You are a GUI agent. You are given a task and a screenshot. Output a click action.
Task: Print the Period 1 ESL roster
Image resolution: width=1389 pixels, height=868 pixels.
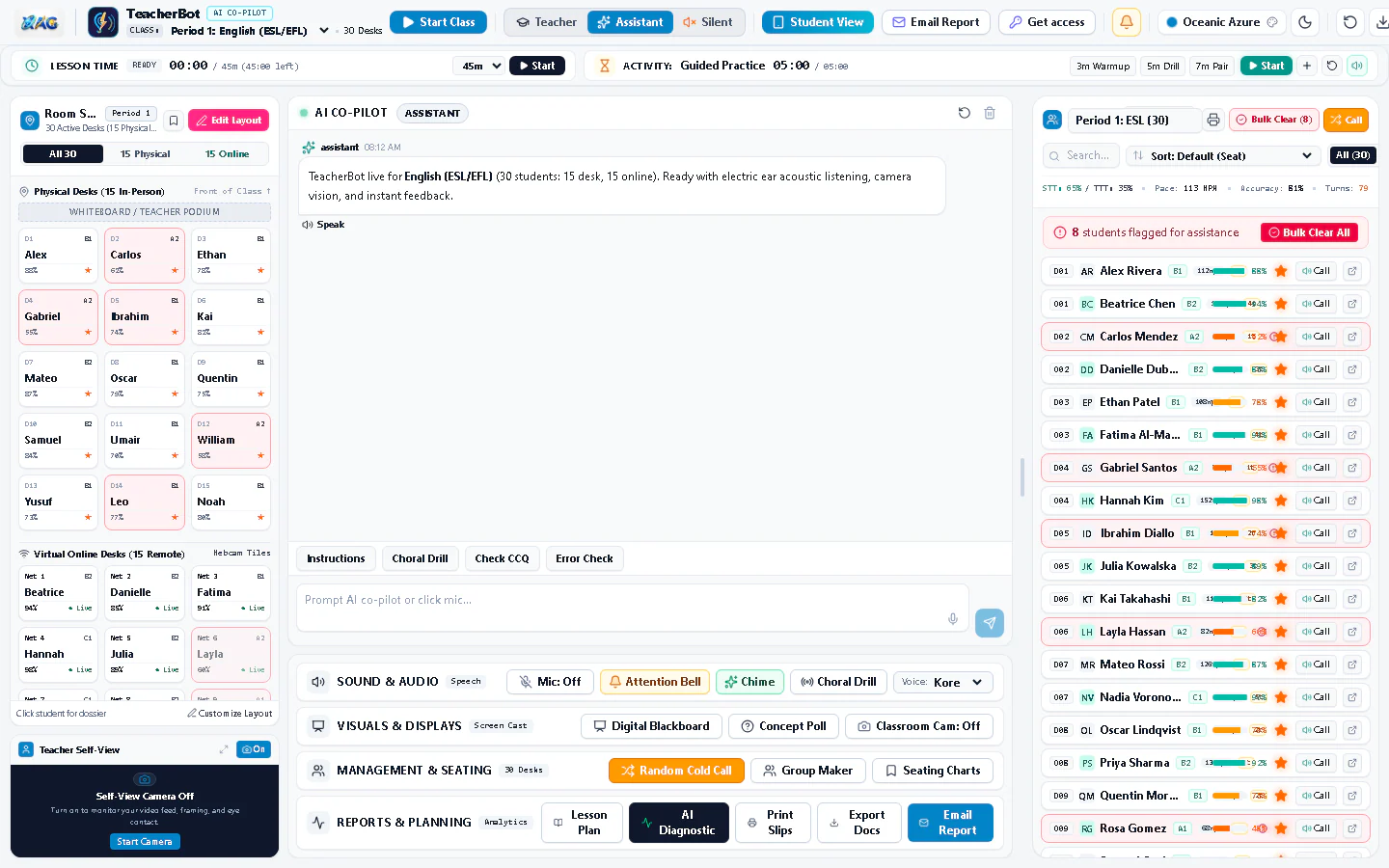click(x=1213, y=120)
